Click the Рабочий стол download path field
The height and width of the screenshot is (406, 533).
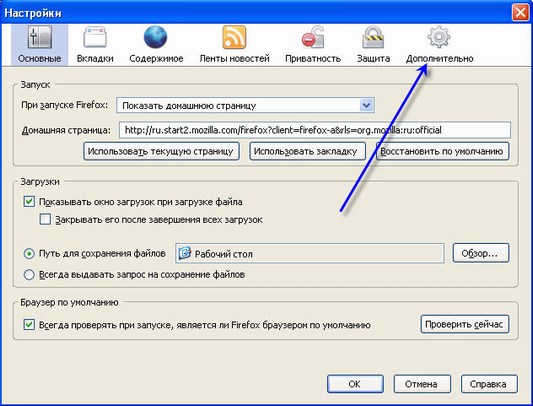point(310,253)
